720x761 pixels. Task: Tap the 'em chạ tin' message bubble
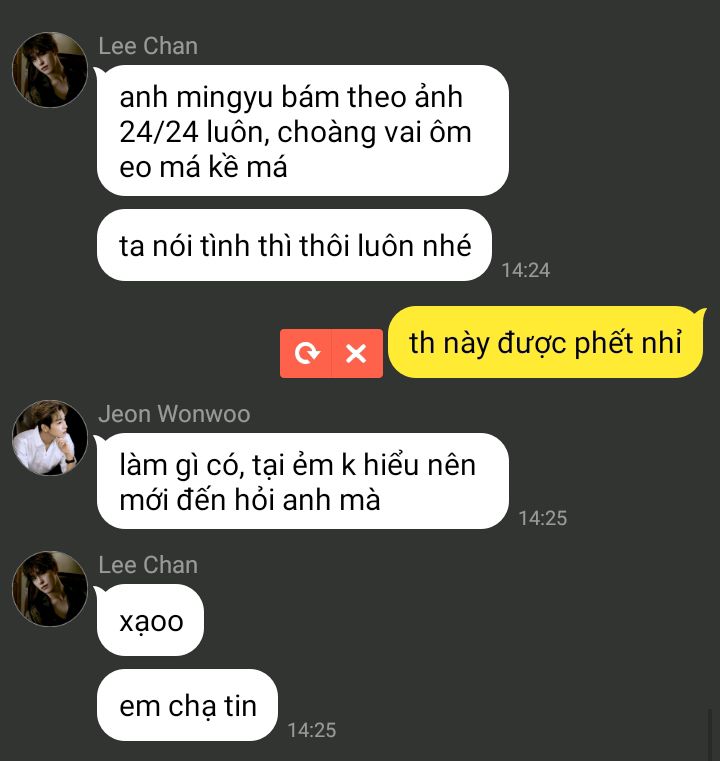[187, 705]
